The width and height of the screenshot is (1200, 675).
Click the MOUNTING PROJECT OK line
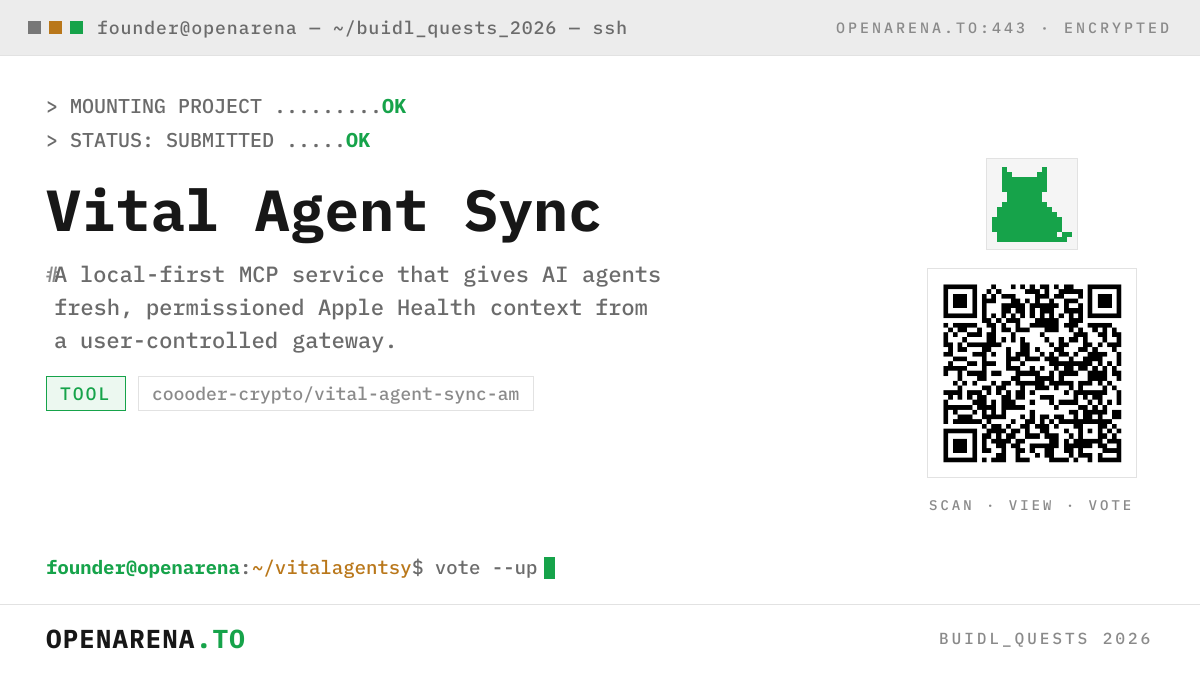coord(226,107)
